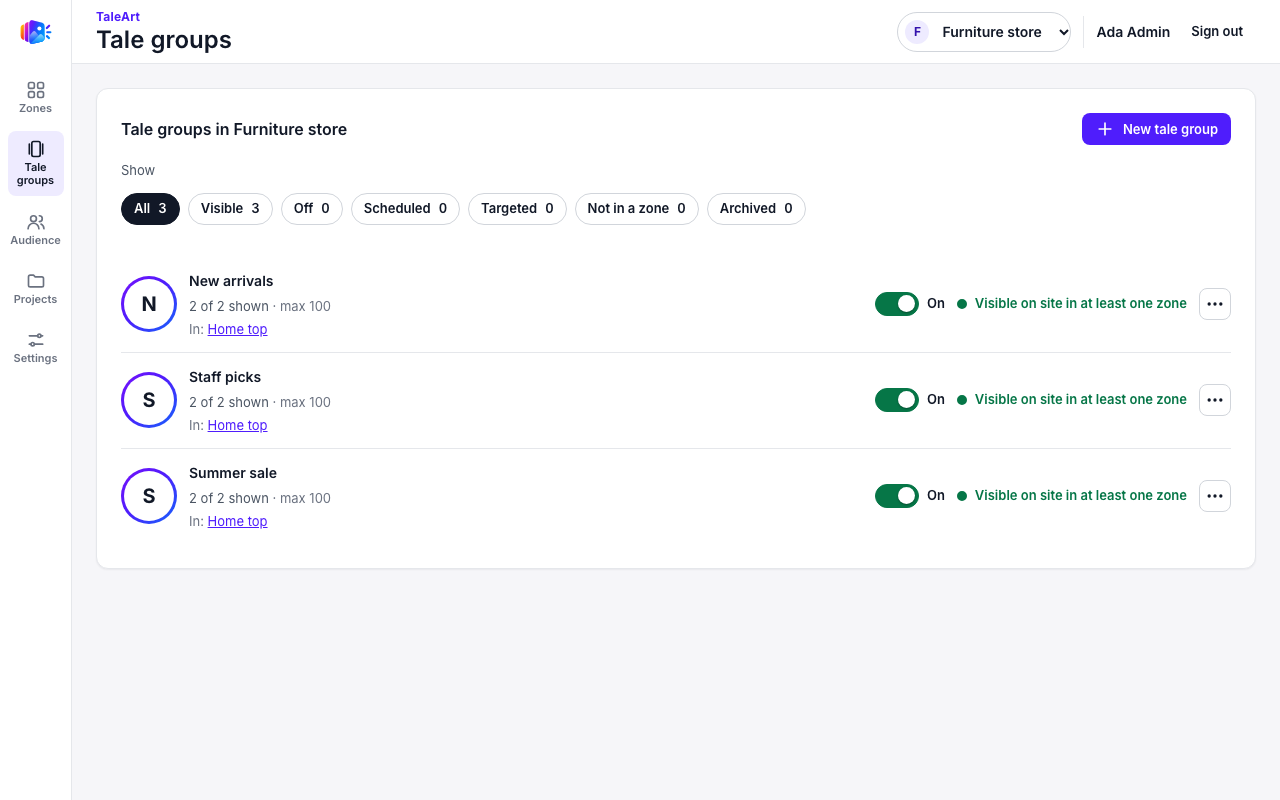The width and height of the screenshot is (1280, 800).
Task: Show All tale groups filter
Action: coord(150,209)
